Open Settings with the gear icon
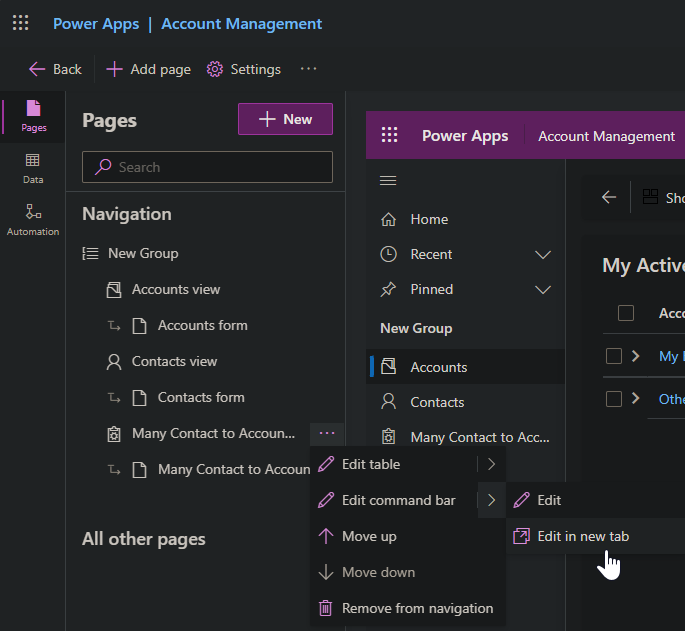 point(243,69)
